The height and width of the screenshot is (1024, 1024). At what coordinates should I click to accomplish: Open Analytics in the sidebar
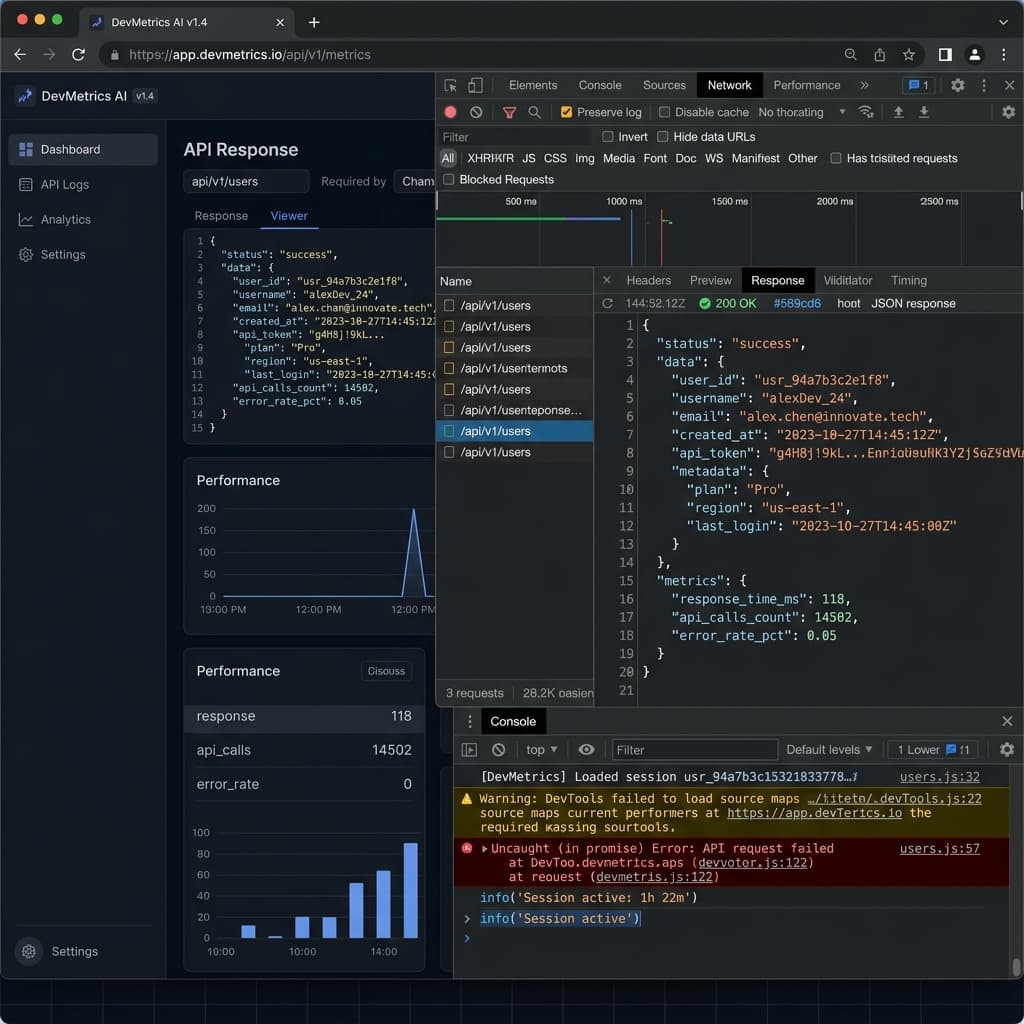[83, 219]
